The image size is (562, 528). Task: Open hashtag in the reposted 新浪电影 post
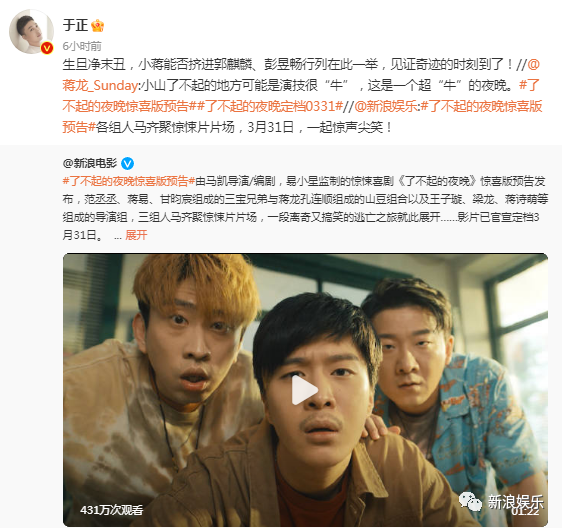point(129,181)
